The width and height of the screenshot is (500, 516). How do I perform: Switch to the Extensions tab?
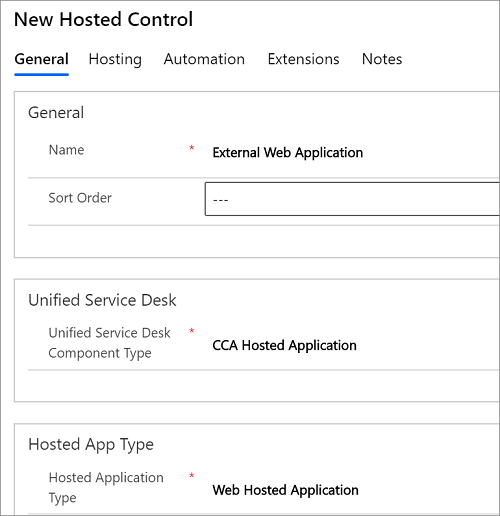point(303,59)
